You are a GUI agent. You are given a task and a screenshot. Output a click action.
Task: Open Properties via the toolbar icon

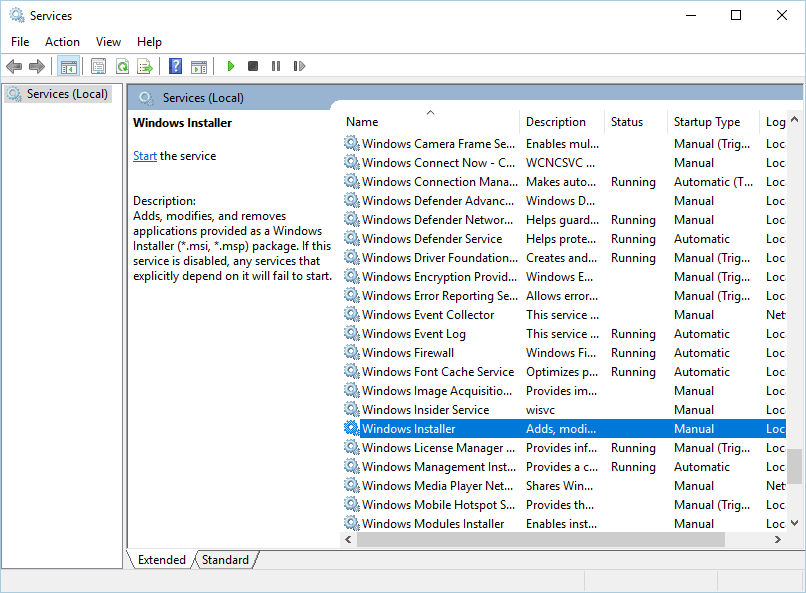[98, 66]
